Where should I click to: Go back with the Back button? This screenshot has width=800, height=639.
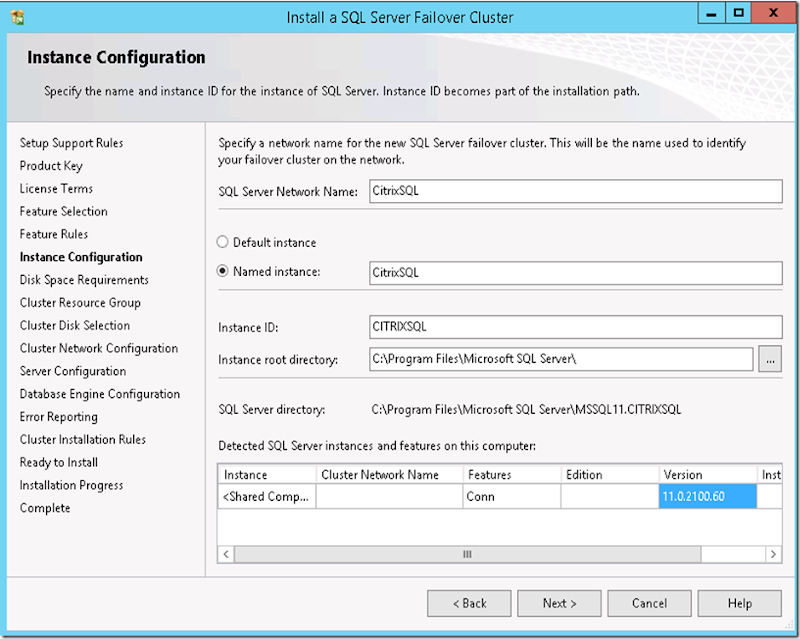(469, 603)
